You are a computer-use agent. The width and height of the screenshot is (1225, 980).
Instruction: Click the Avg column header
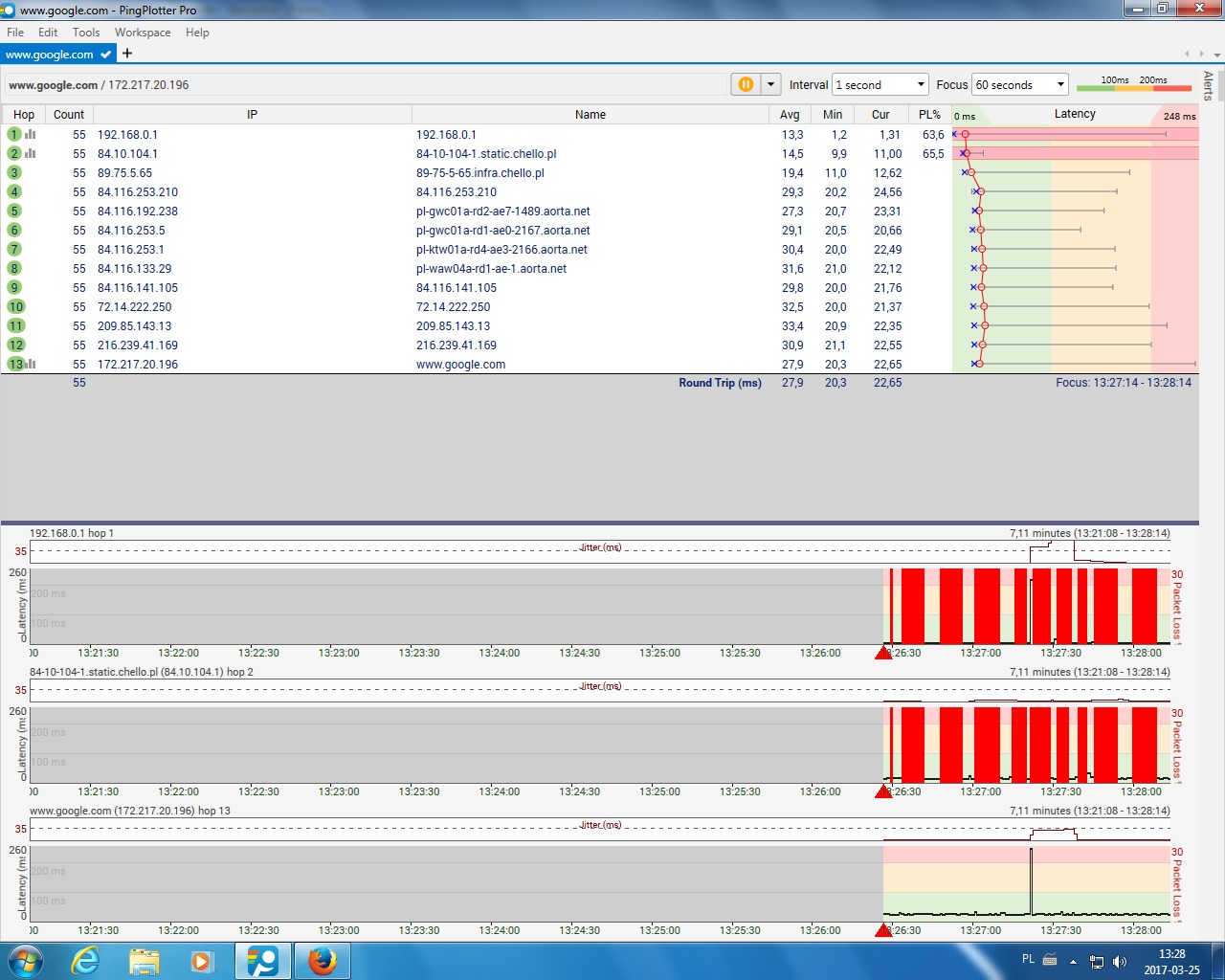[x=790, y=114]
